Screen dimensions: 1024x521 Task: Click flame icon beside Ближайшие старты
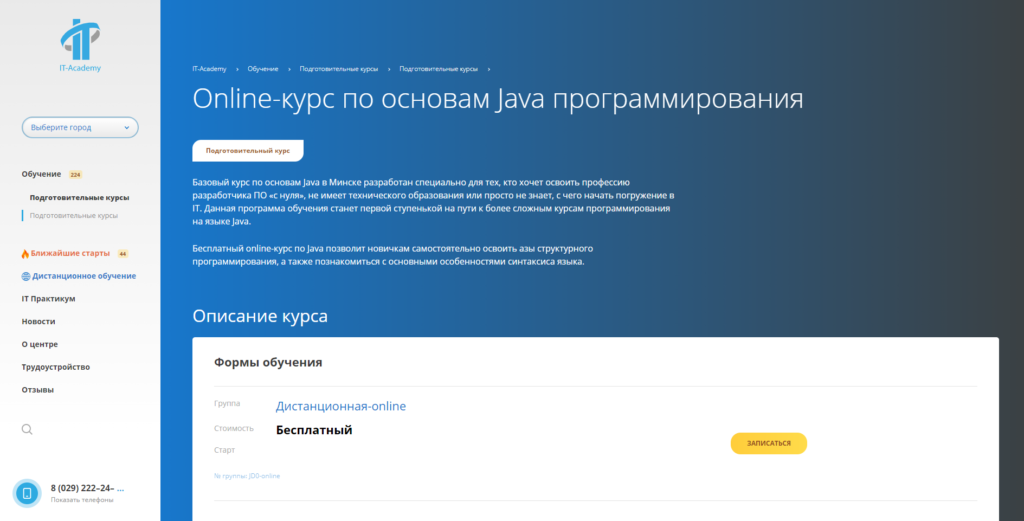pyautogui.click(x=25, y=253)
